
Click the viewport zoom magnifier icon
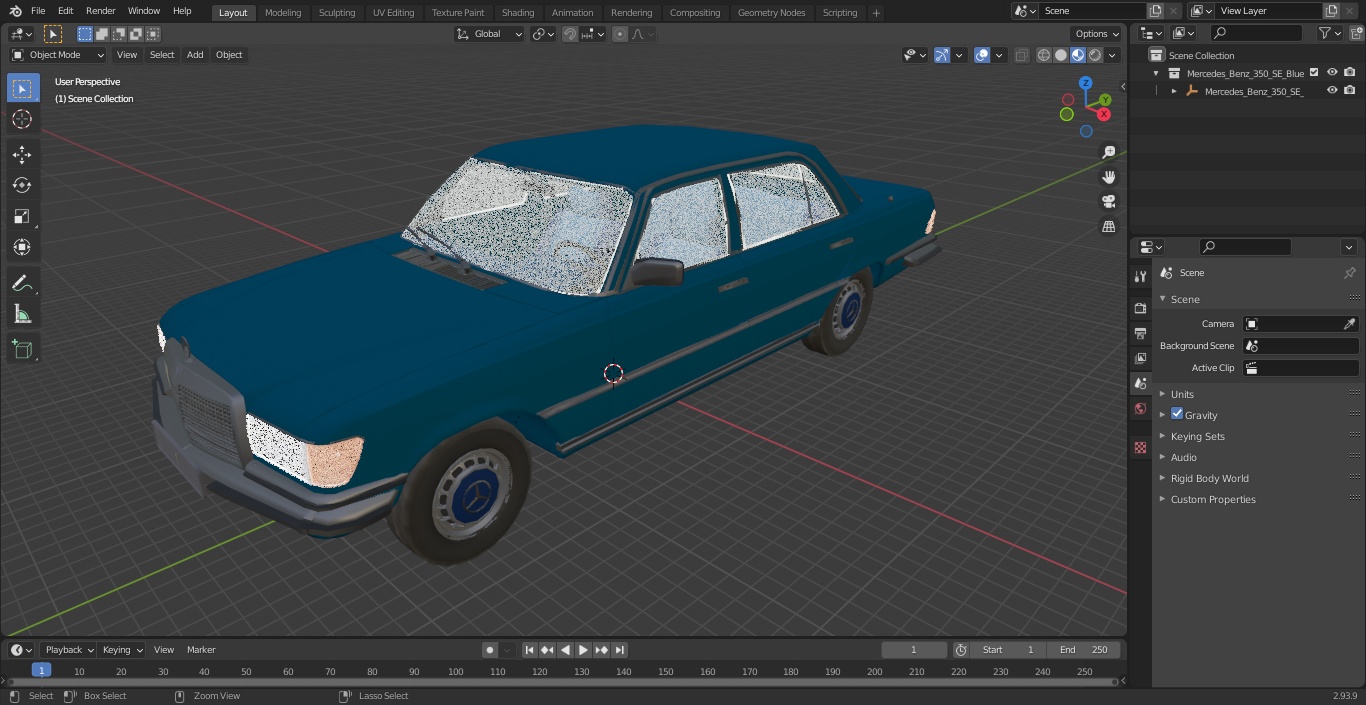(1108, 152)
